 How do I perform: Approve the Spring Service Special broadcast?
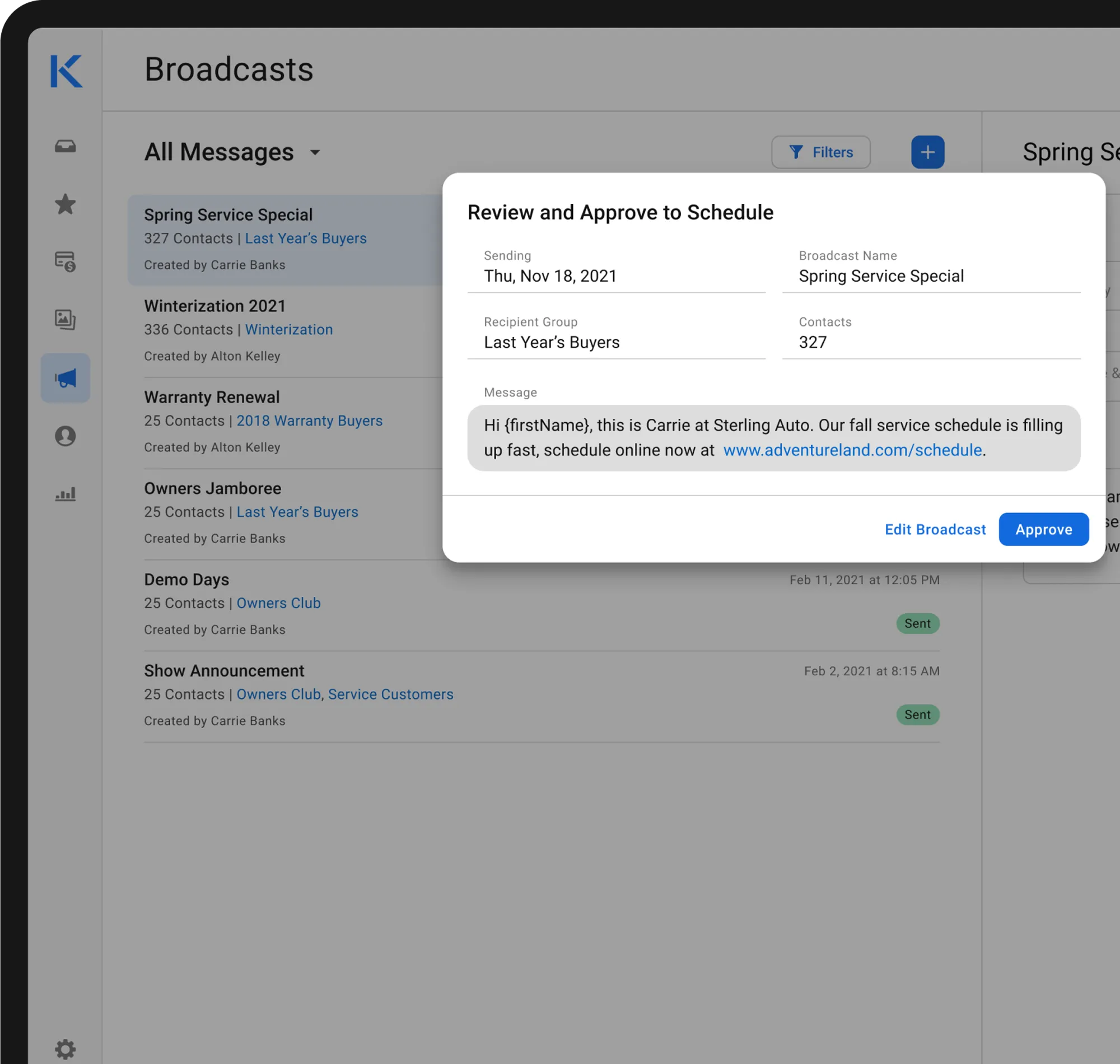click(1043, 529)
